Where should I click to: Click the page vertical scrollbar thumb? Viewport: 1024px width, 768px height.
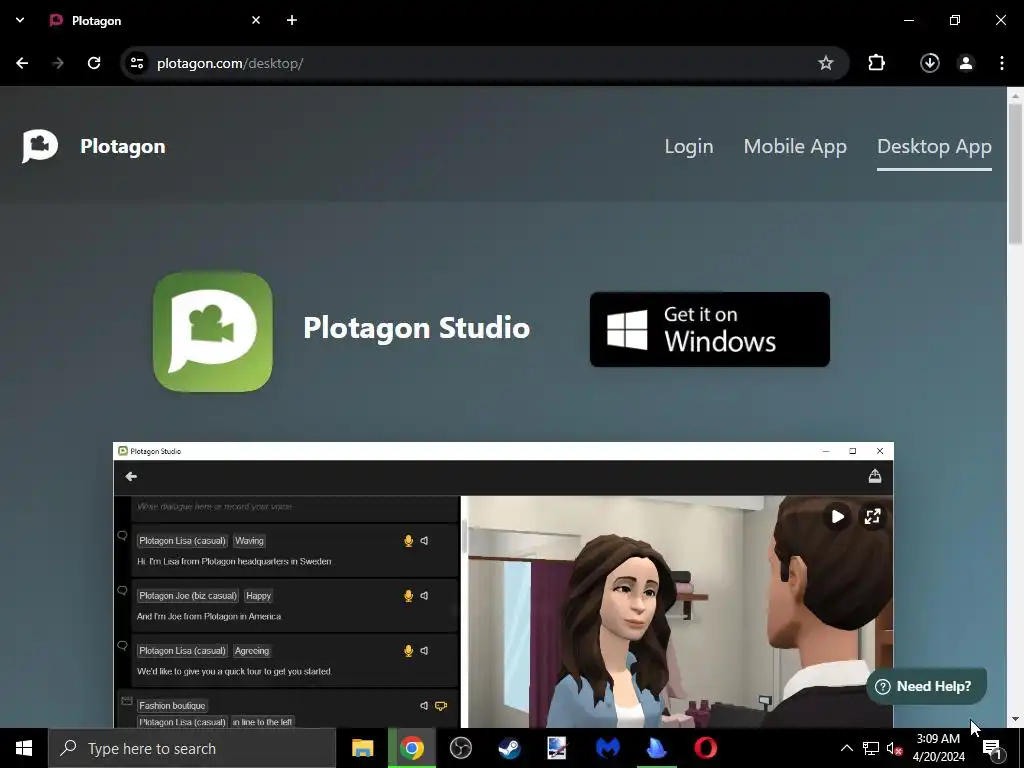(x=1014, y=173)
